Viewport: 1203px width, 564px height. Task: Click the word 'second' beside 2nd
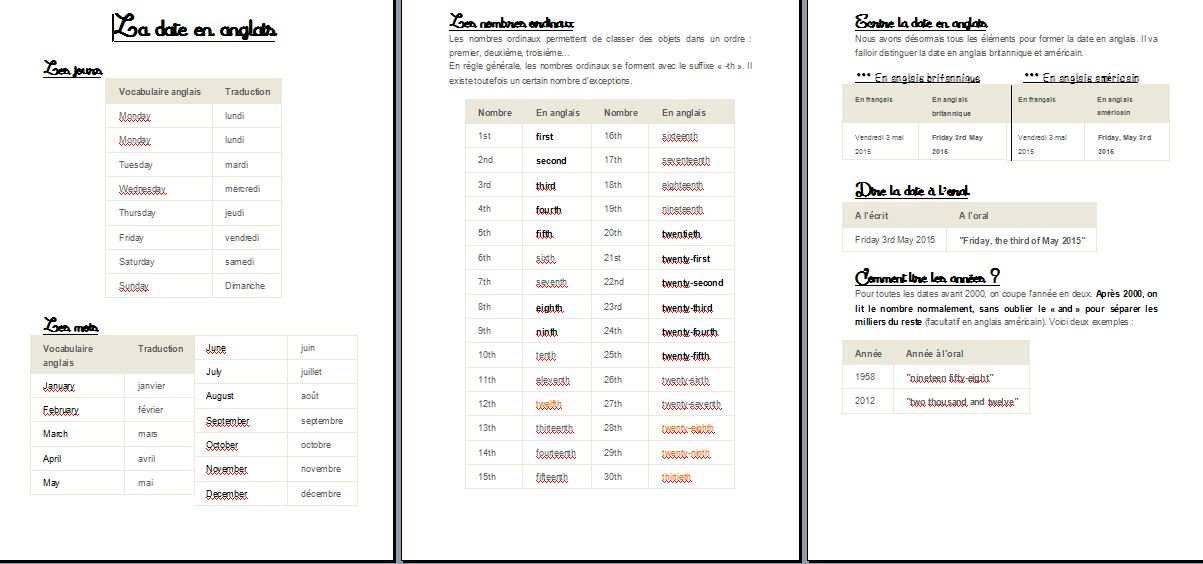click(x=551, y=160)
